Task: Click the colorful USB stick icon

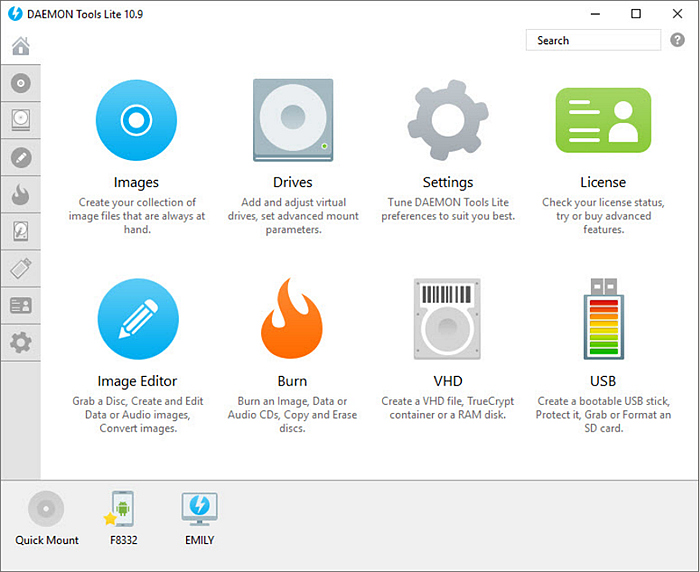Action: (x=604, y=319)
